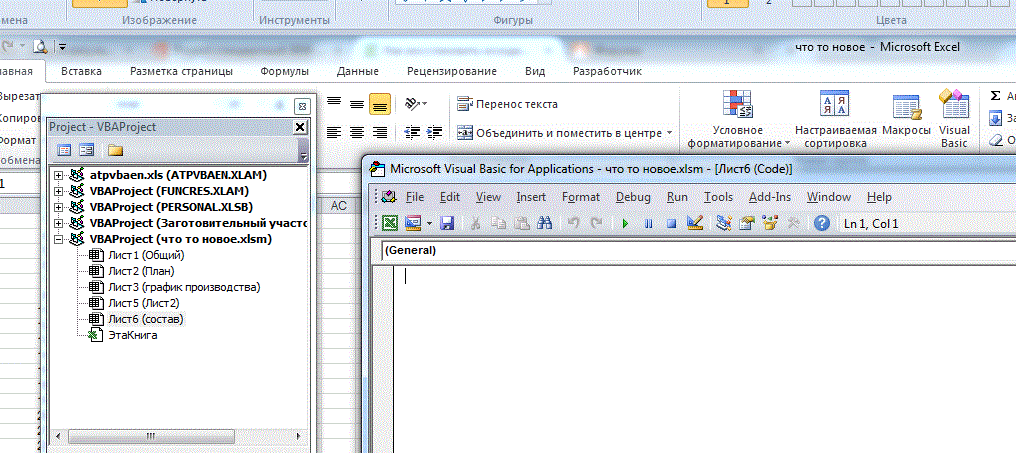Open the Run menu in the VBA editor
The width and height of the screenshot is (1016, 453).
(677, 196)
